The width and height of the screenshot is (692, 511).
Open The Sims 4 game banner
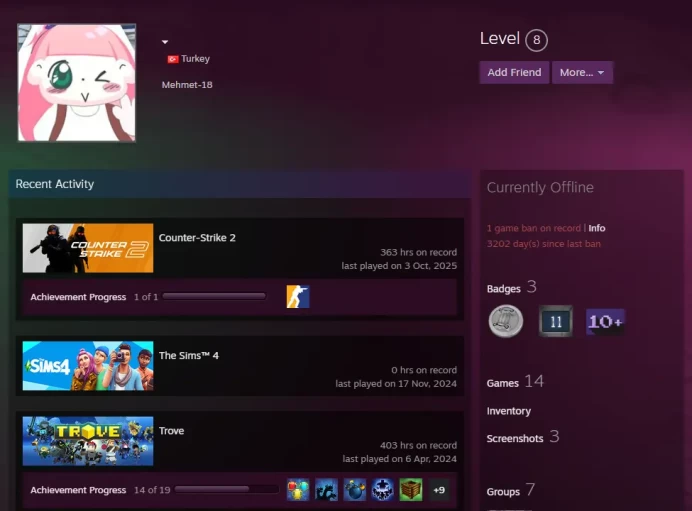pos(88,366)
